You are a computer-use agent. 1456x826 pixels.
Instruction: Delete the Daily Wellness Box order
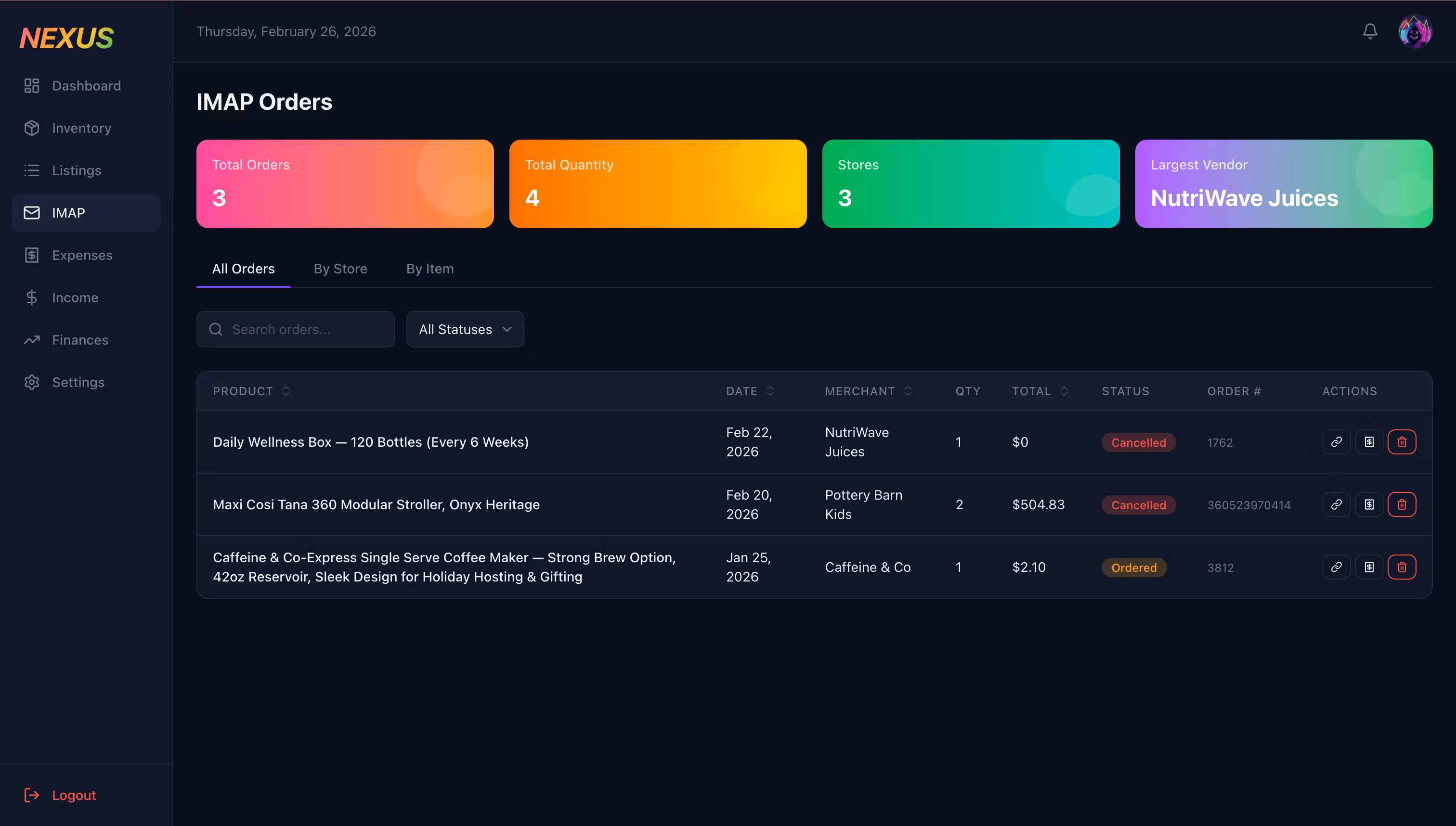[1402, 442]
